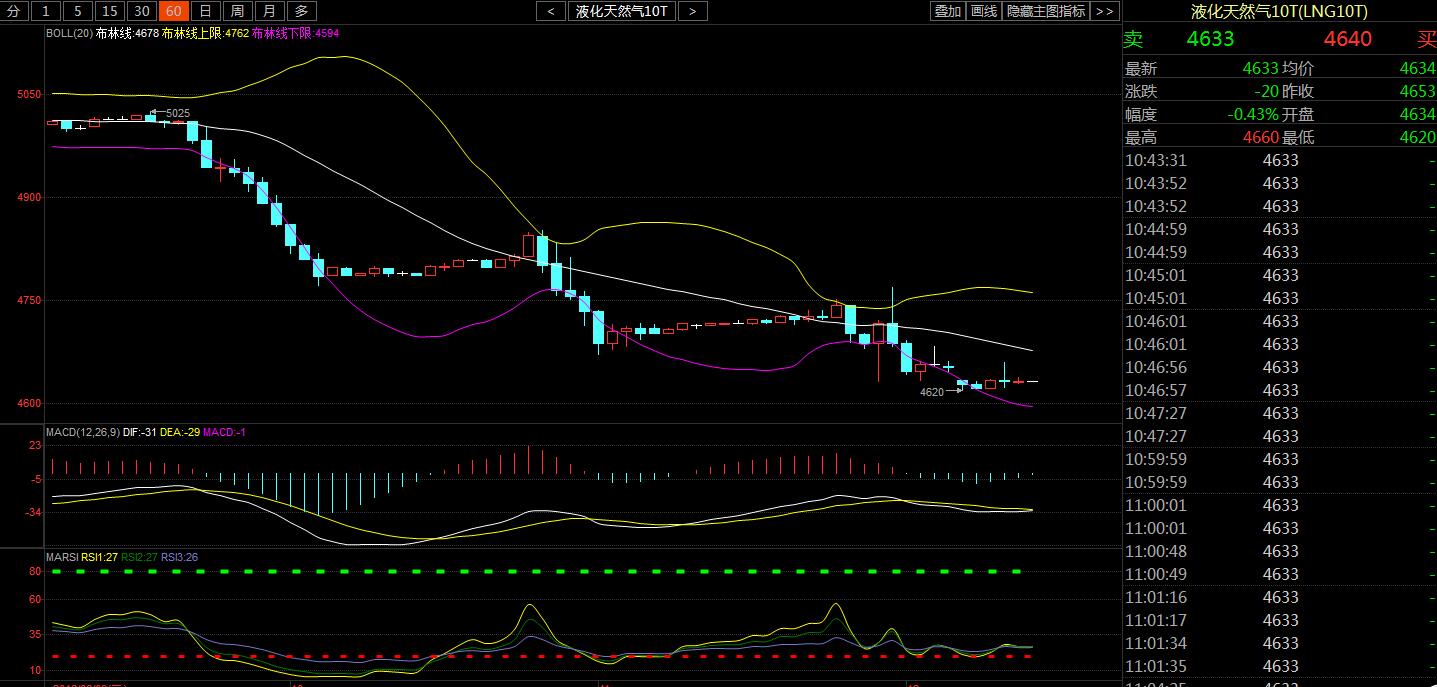
Task: Open the 多 multi-period view
Action: click(301, 11)
